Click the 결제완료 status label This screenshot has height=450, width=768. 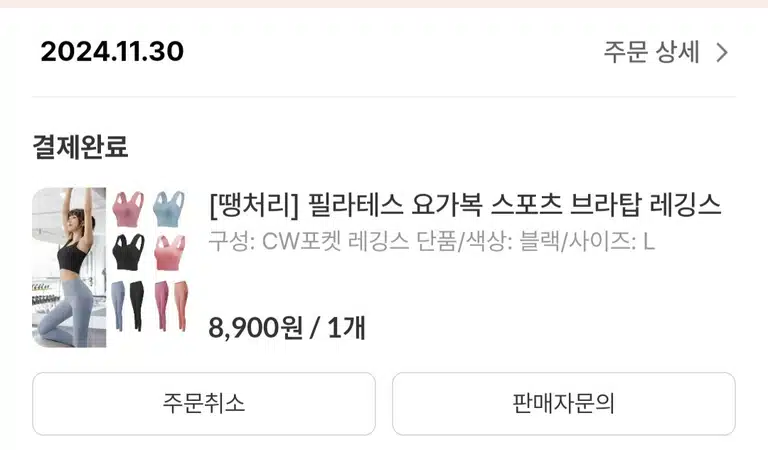tap(80, 146)
